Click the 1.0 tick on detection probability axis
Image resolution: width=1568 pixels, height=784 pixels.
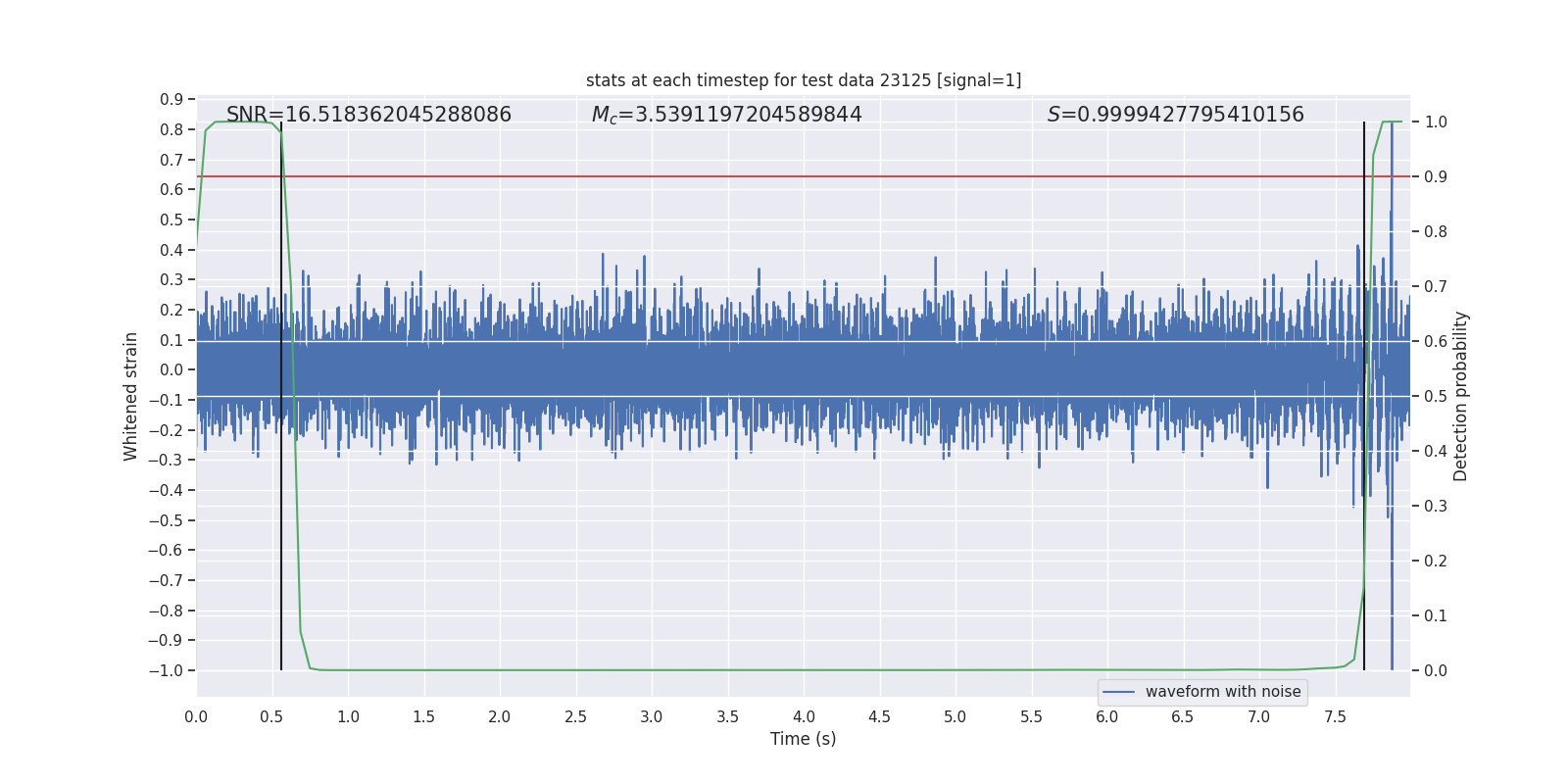pyautogui.click(x=1436, y=122)
